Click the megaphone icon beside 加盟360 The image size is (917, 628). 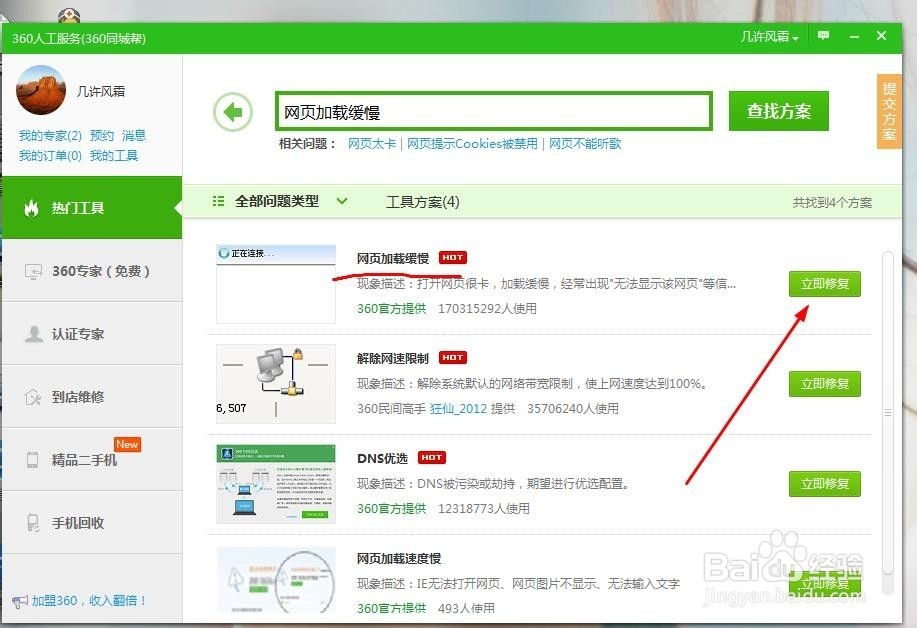[x=20, y=601]
